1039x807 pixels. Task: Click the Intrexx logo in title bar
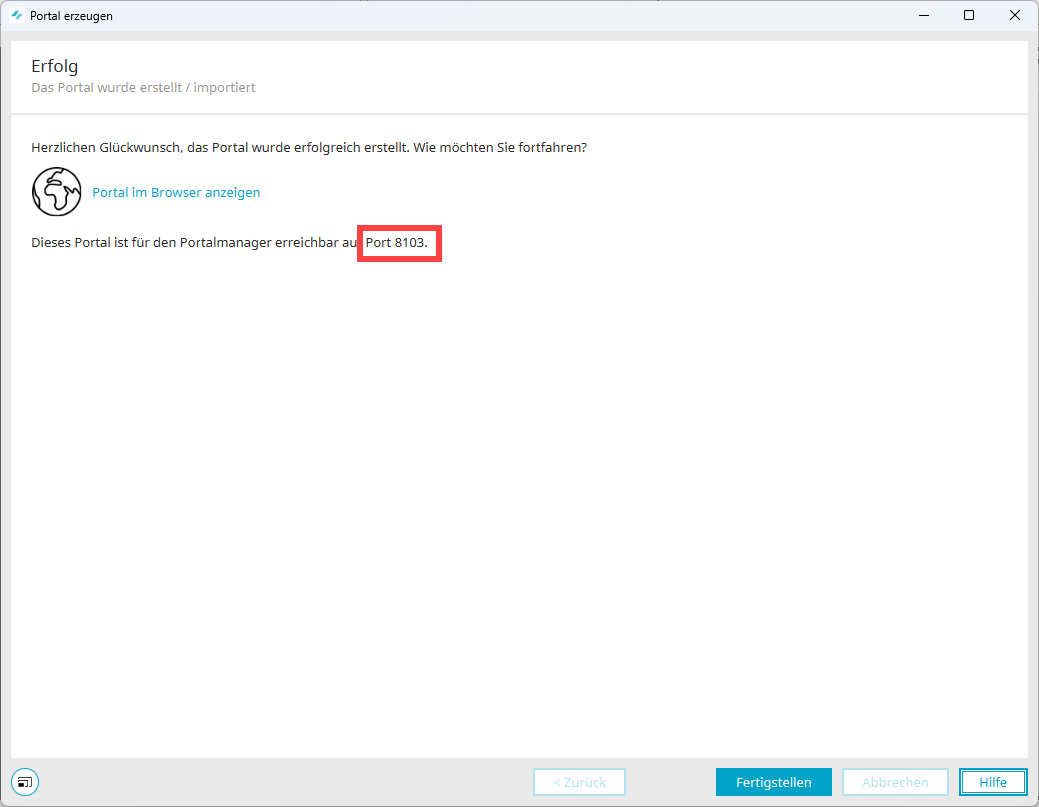click(x=17, y=16)
